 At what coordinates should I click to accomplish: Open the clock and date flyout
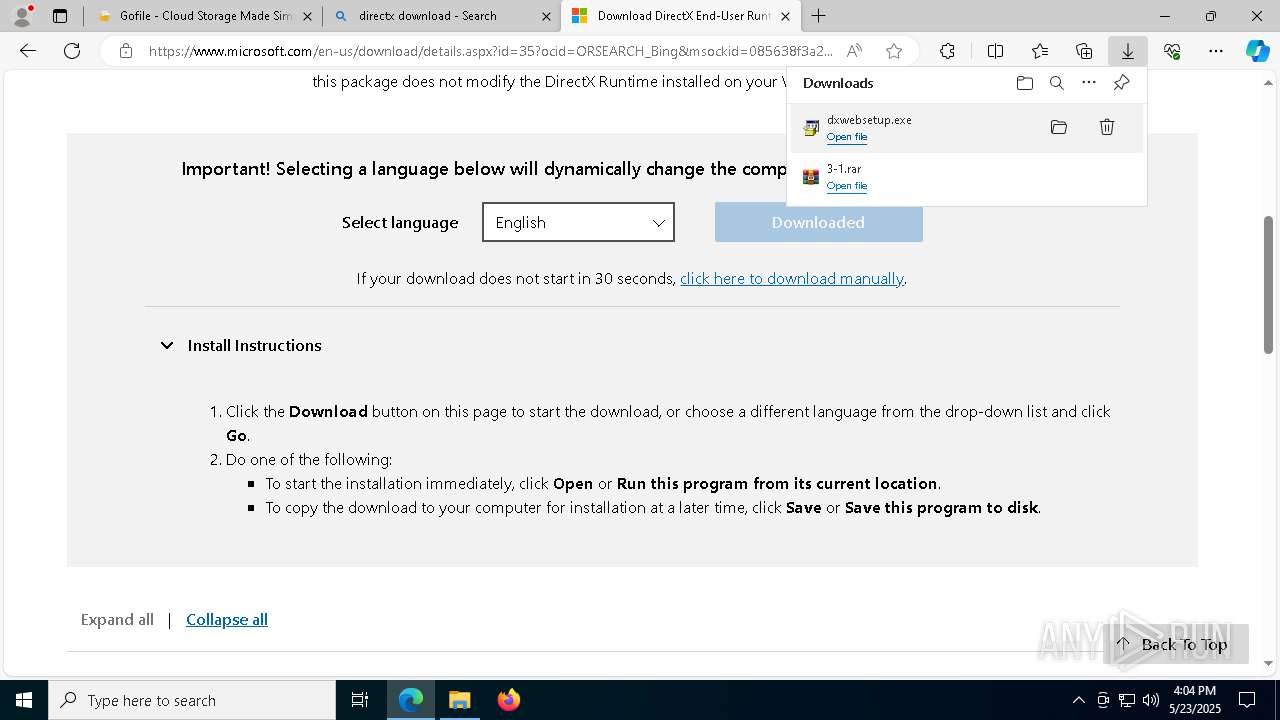pos(1194,700)
